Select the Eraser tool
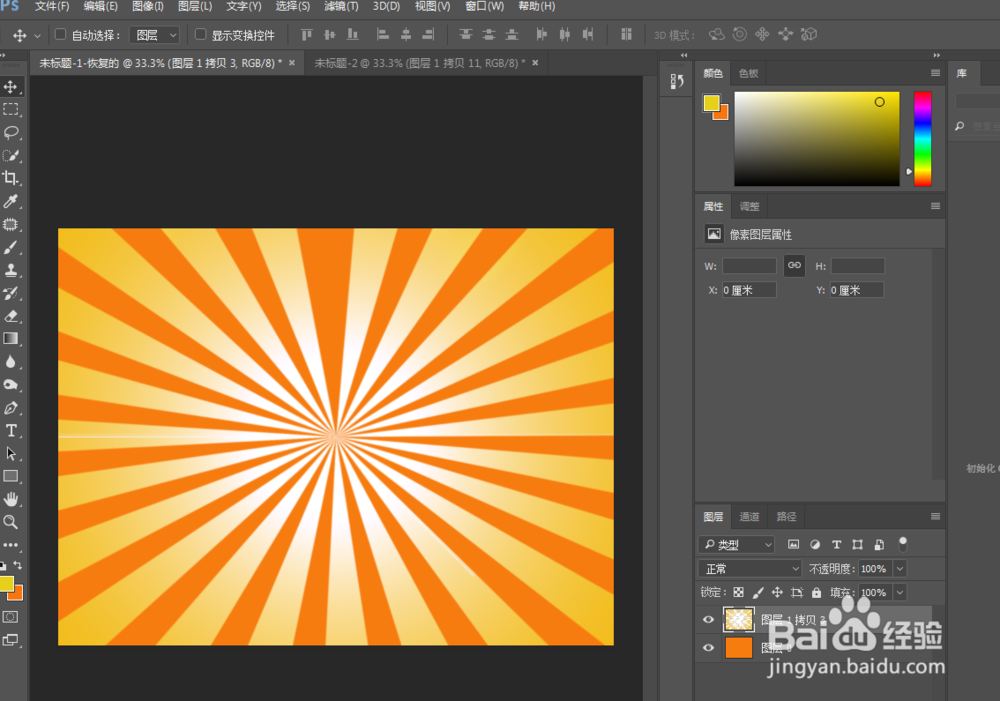Viewport: 1000px width, 701px height. 11,316
